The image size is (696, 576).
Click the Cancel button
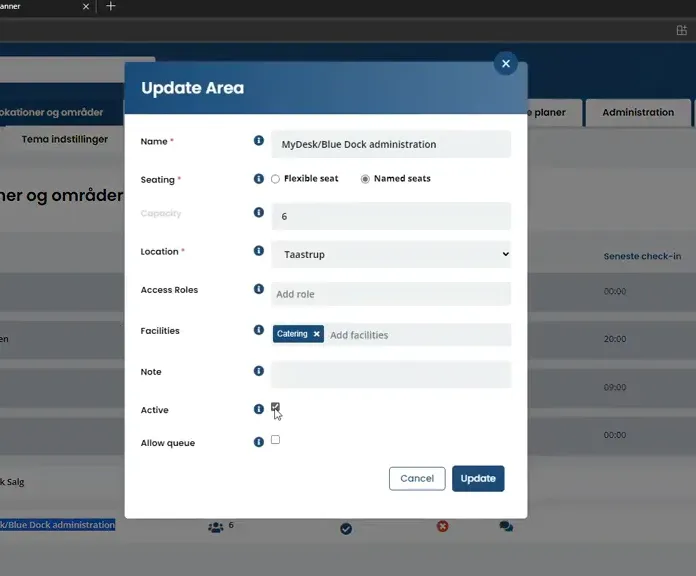tap(417, 478)
